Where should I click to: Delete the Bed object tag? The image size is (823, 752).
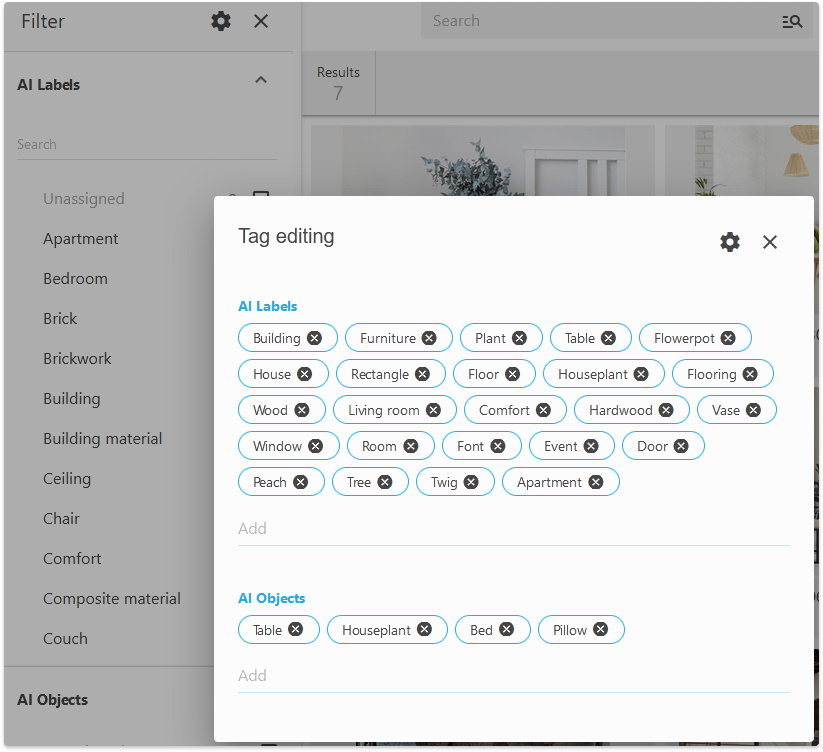tap(506, 629)
